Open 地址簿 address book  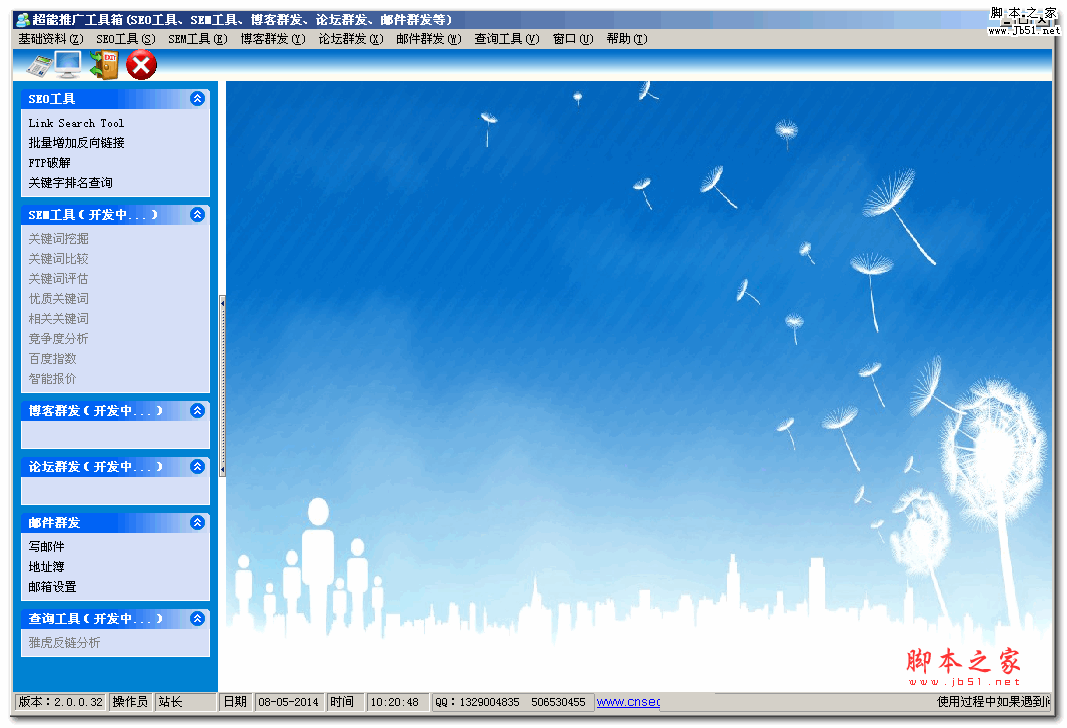click(x=46, y=567)
